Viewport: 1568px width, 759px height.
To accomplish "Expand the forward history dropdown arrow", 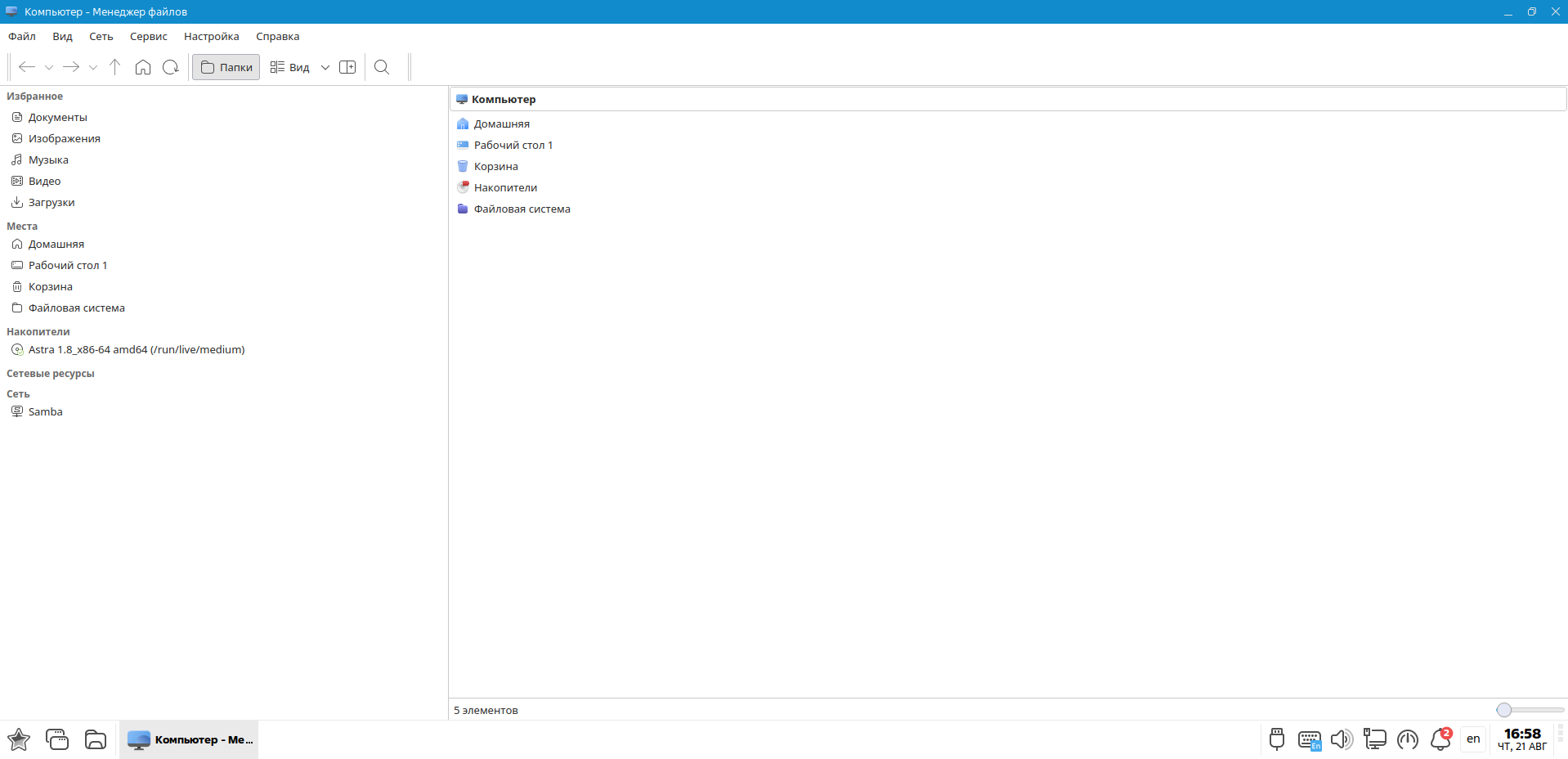I will click(93, 68).
